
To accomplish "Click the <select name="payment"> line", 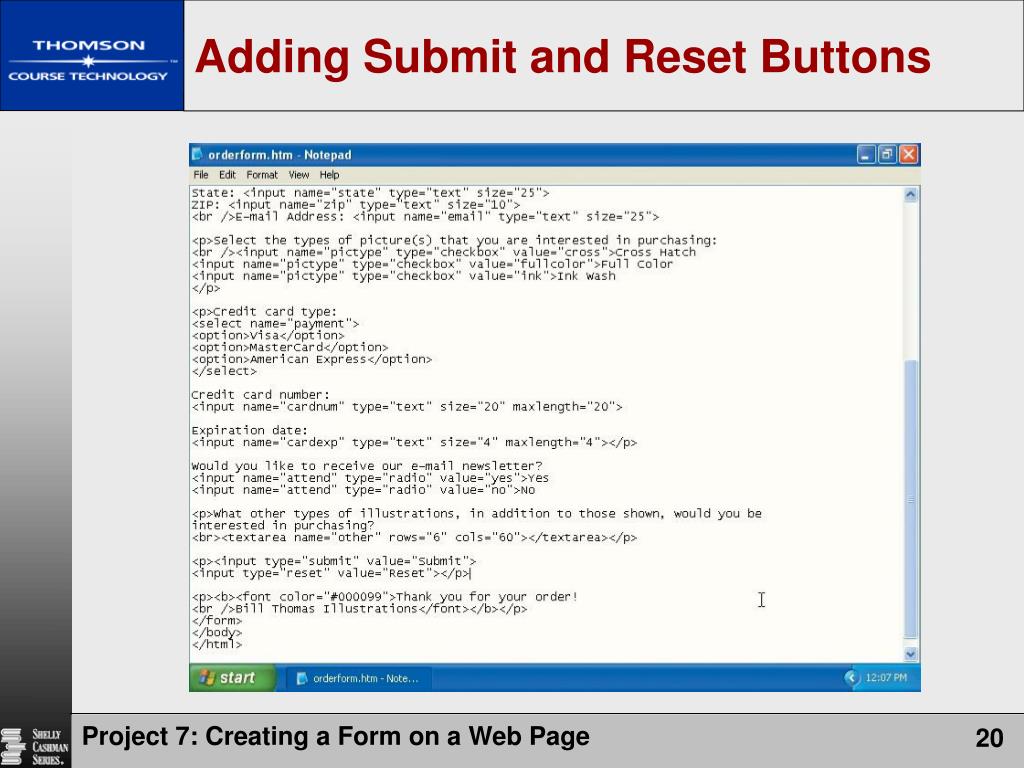I will click(x=275, y=324).
